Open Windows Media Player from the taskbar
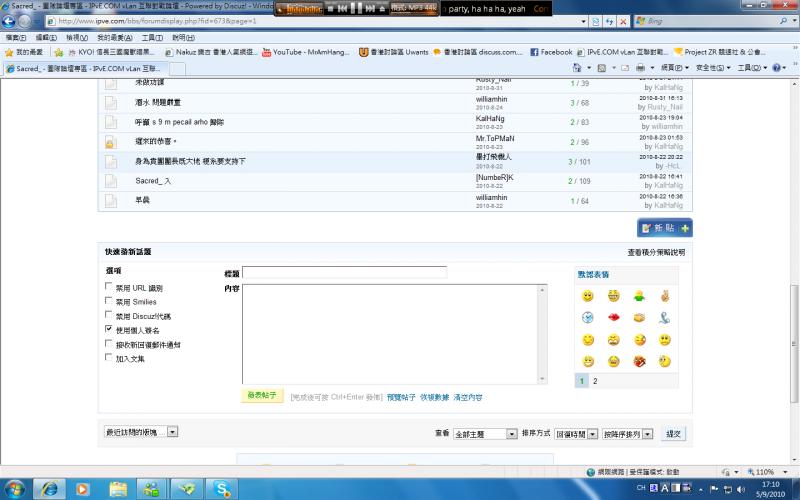Image resolution: width=800 pixels, height=500 pixels. [x=82, y=489]
